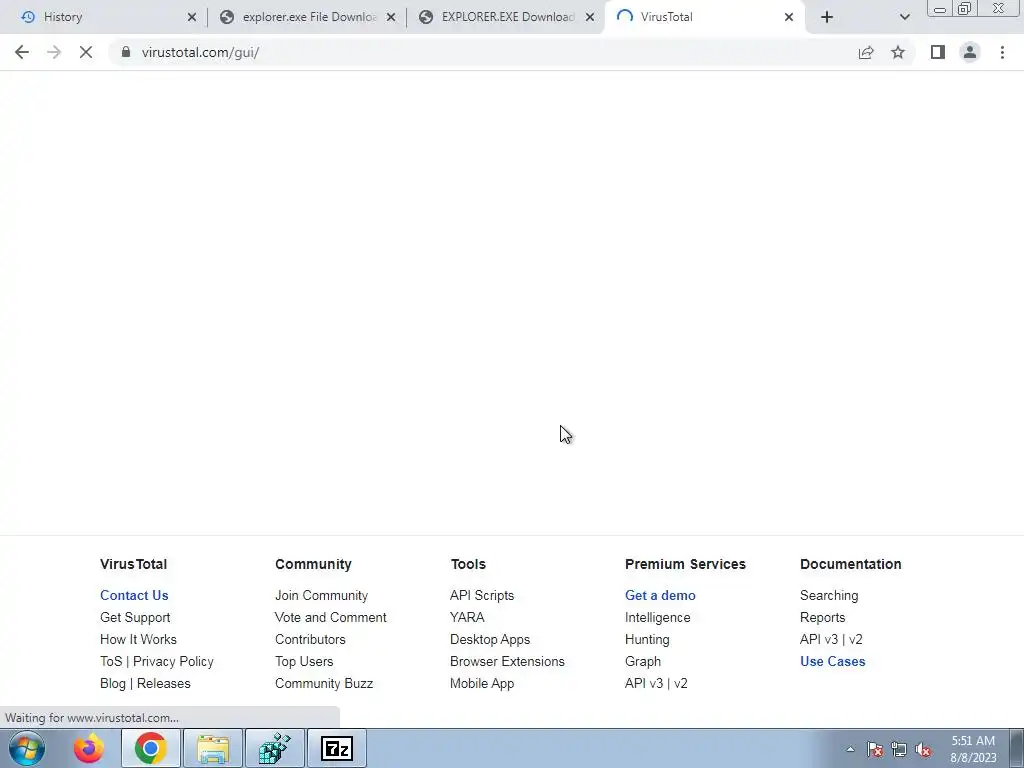
Task: Close the explorer.exe File Download tab
Action: point(391,17)
